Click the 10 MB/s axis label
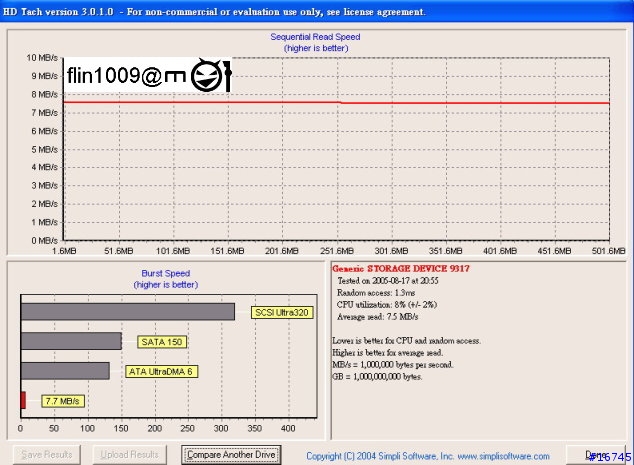Image resolution: width=634 pixels, height=465 pixels. [x=42, y=58]
